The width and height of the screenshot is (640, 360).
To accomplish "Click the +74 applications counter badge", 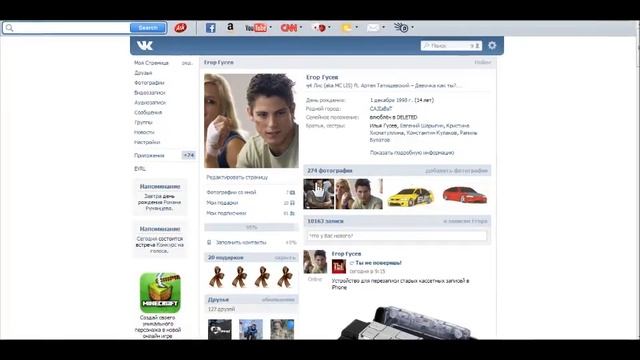I will pos(189,155).
